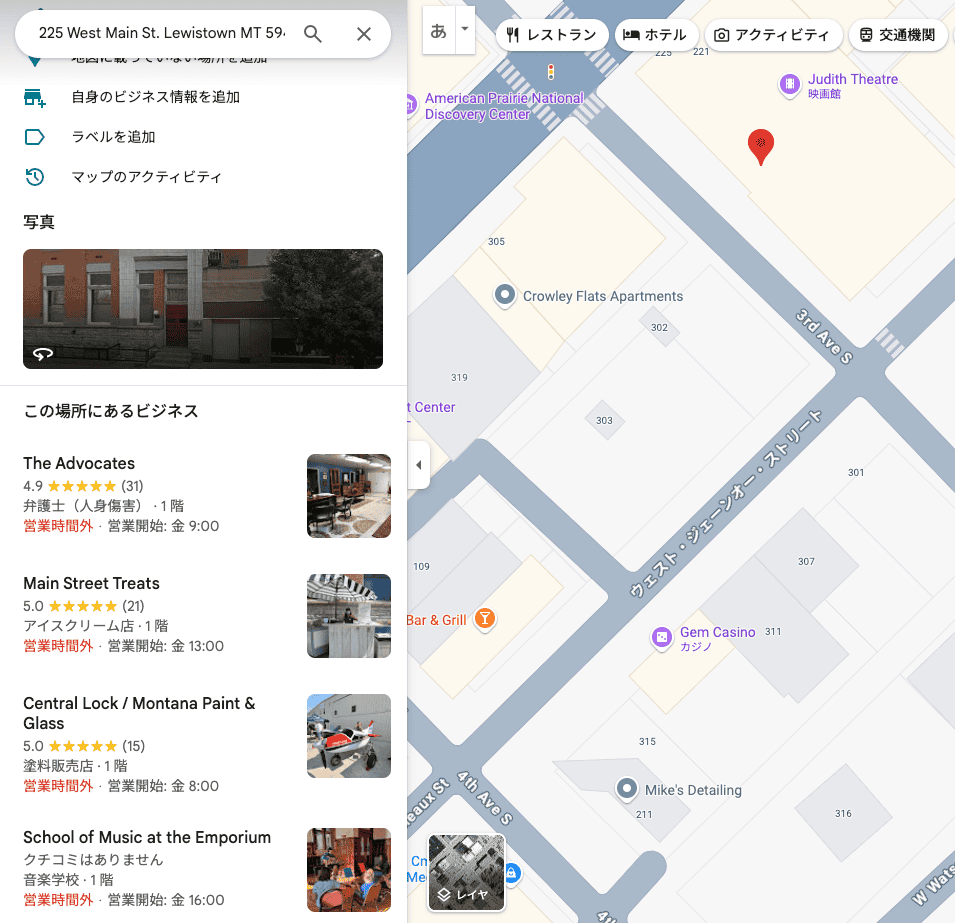955x923 pixels.
Task: View Central Lock airplane photo
Action: click(x=349, y=736)
